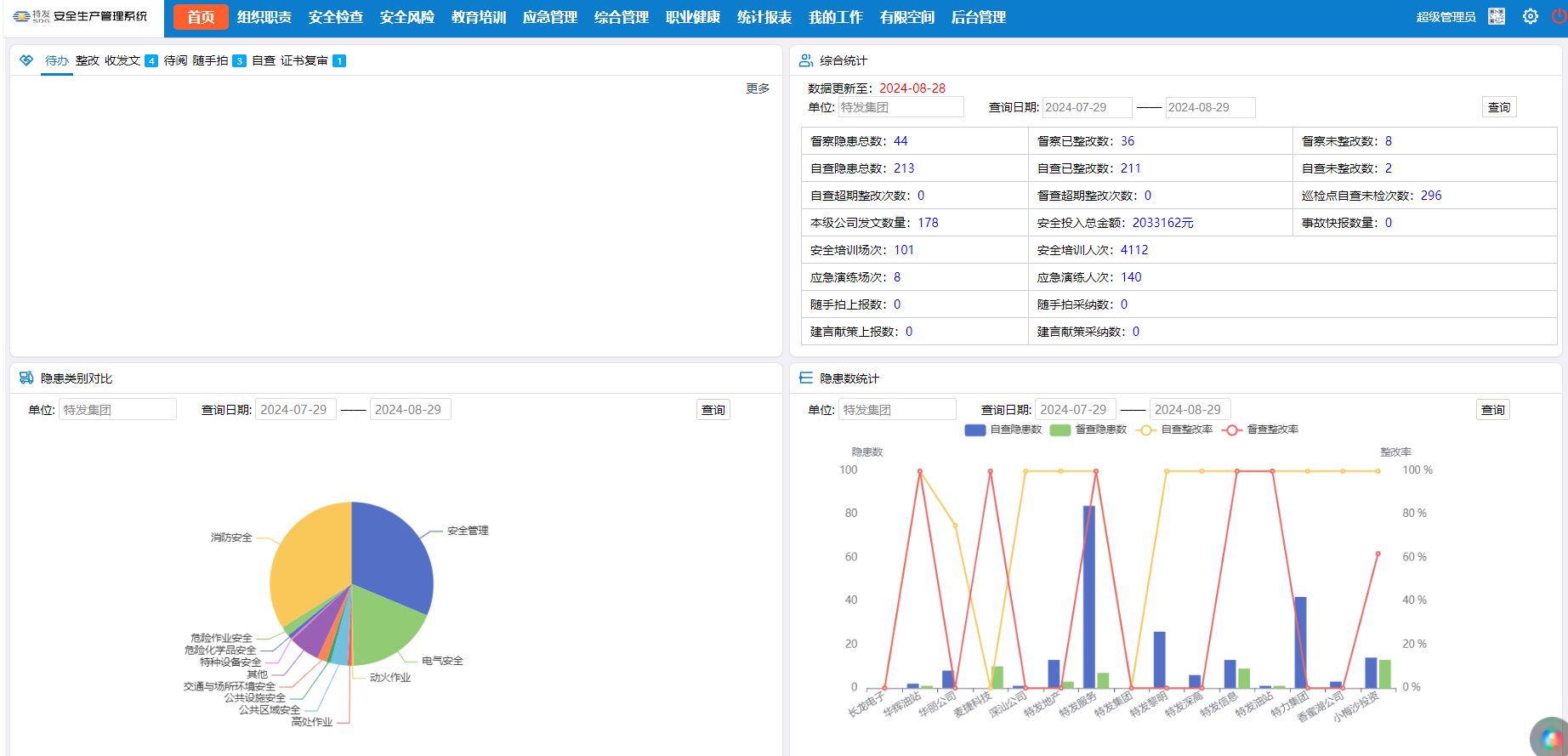The height and width of the screenshot is (756, 1568).
Task: Open start date picker in 隐患类别对比
Action: point(295,410)
